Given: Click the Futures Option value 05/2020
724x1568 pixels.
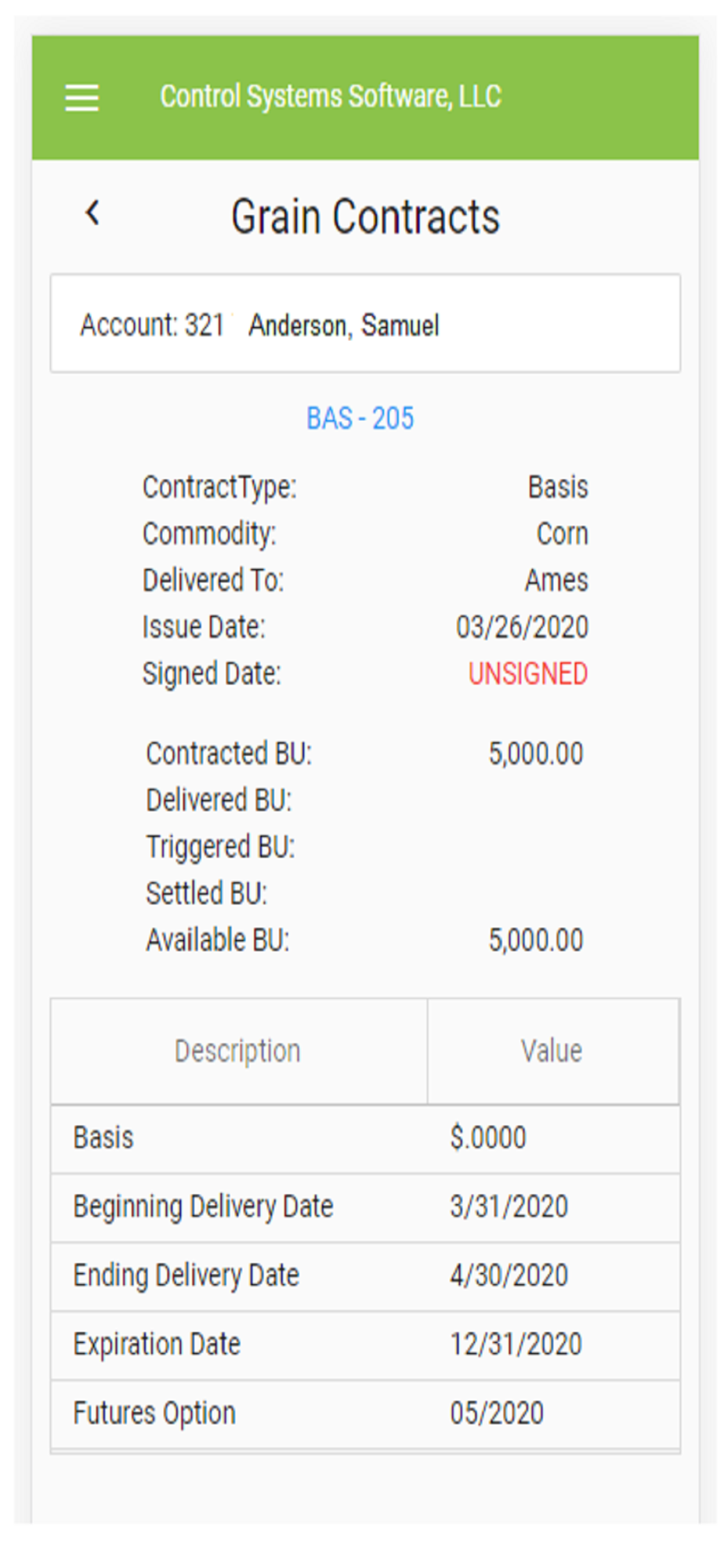Looking at the screenshot, I should (497, 1414).
